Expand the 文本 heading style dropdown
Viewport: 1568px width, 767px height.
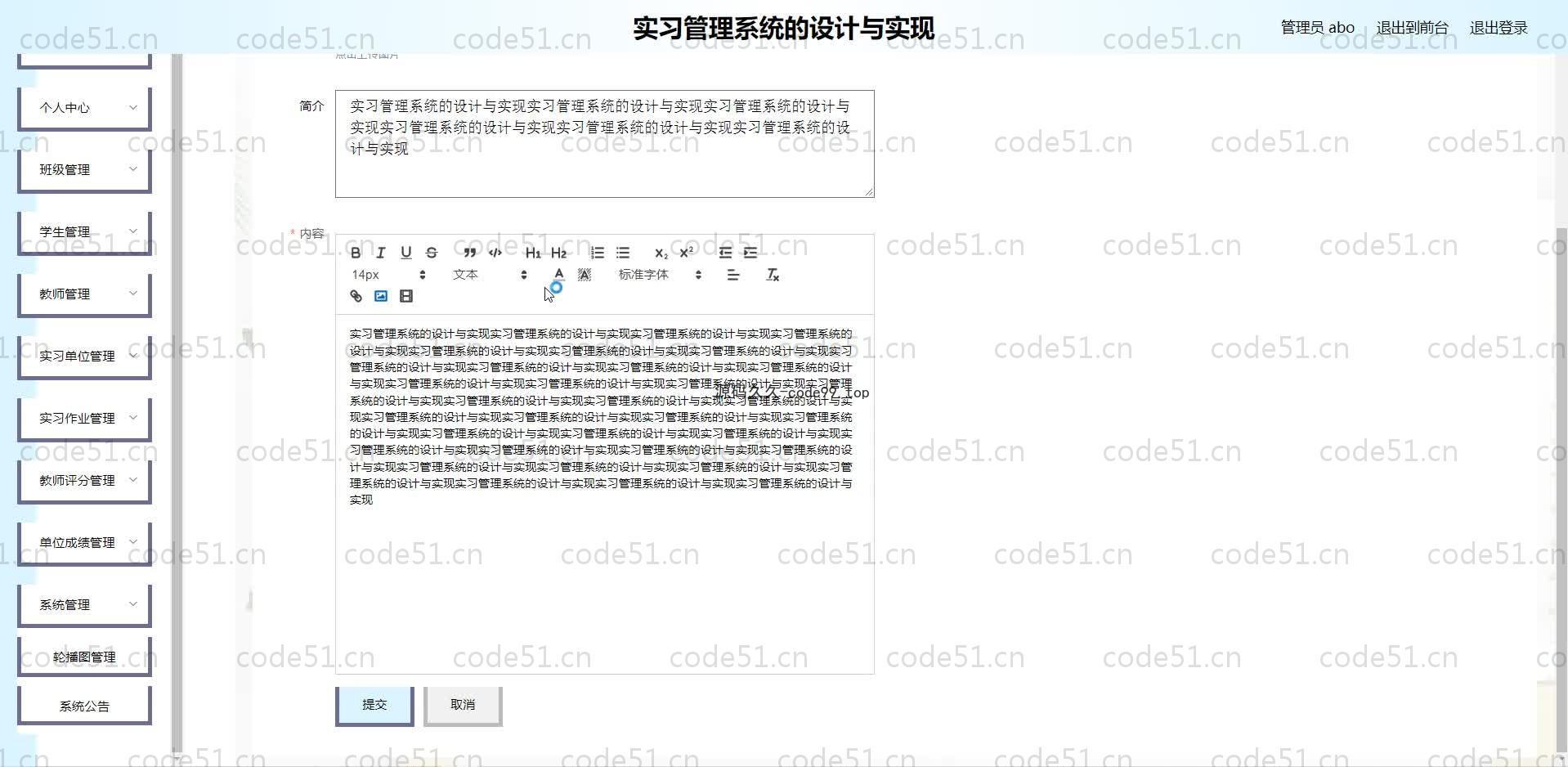[489, 275]
